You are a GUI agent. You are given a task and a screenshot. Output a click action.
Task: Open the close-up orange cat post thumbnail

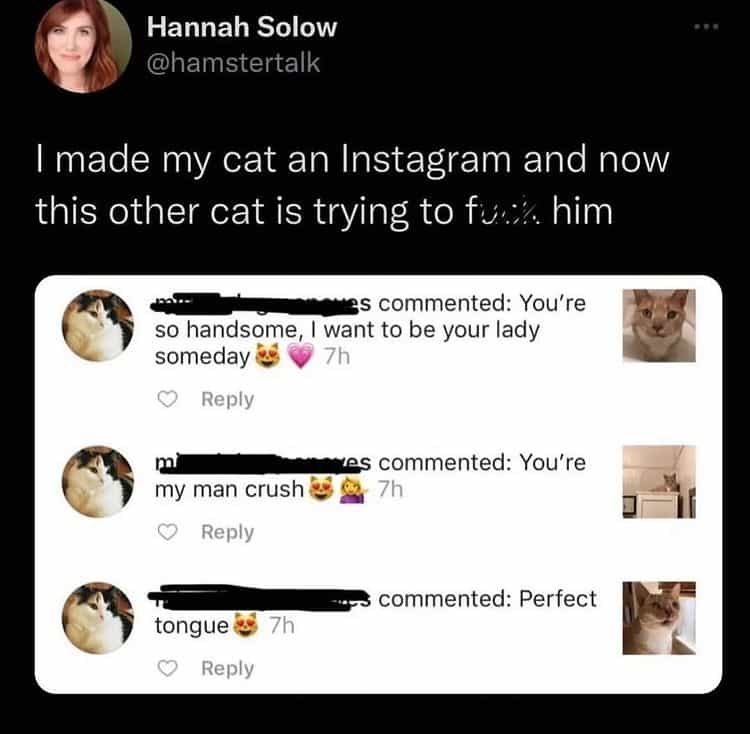(658, 325)
